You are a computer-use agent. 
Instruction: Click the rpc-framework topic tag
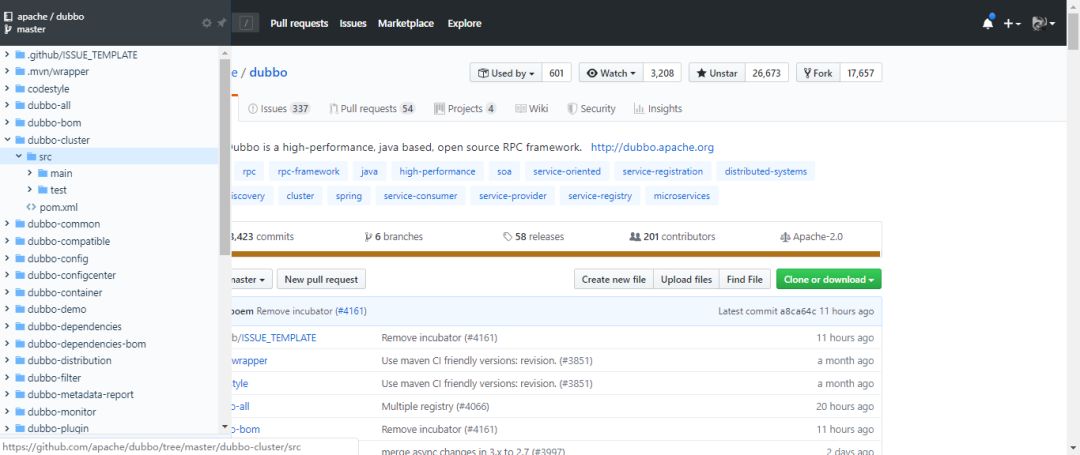[x=309, y=171]
